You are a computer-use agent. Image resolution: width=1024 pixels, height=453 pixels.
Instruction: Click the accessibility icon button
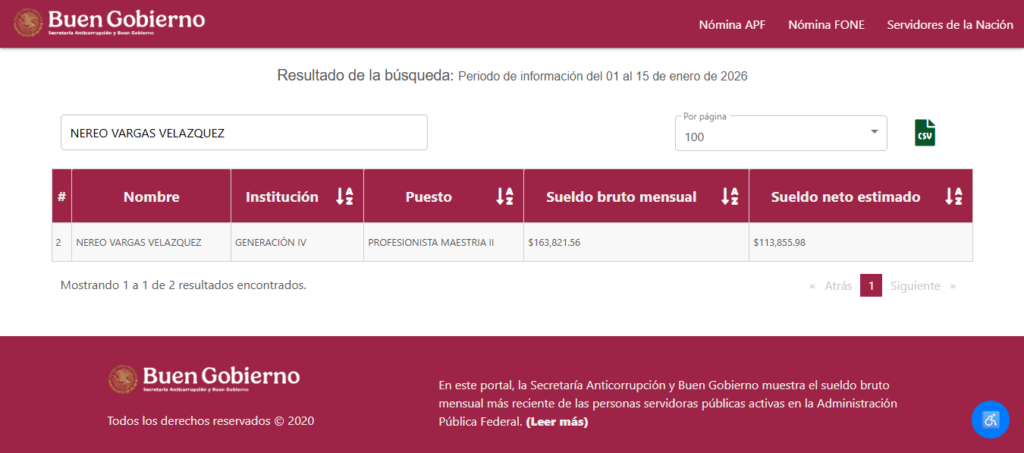click(x=990, y=419)
